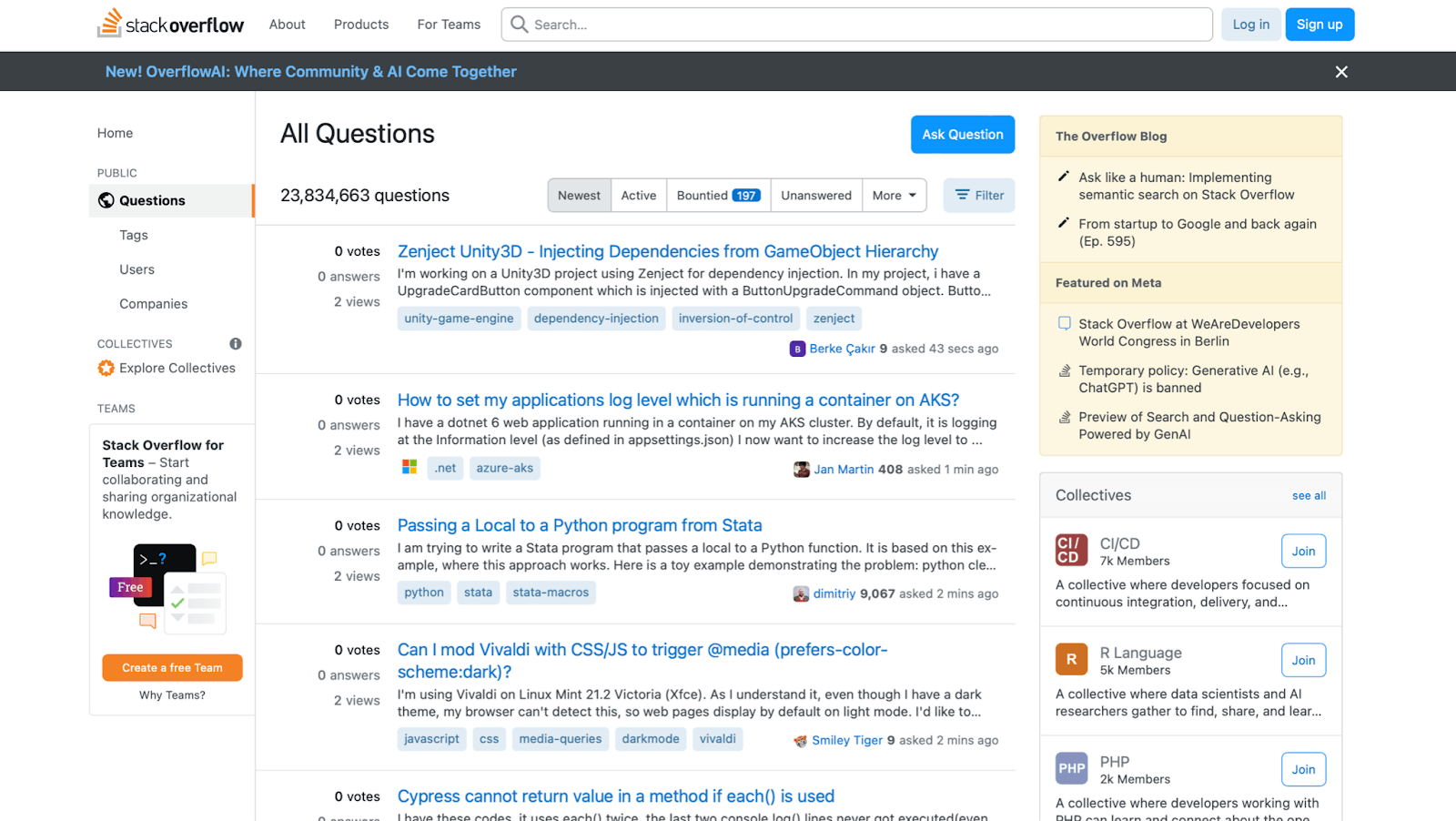Click icon beside Temporary policy Generative AI
The width and height of the screenshot is (1456, 821).
(x=1064, y=370)
